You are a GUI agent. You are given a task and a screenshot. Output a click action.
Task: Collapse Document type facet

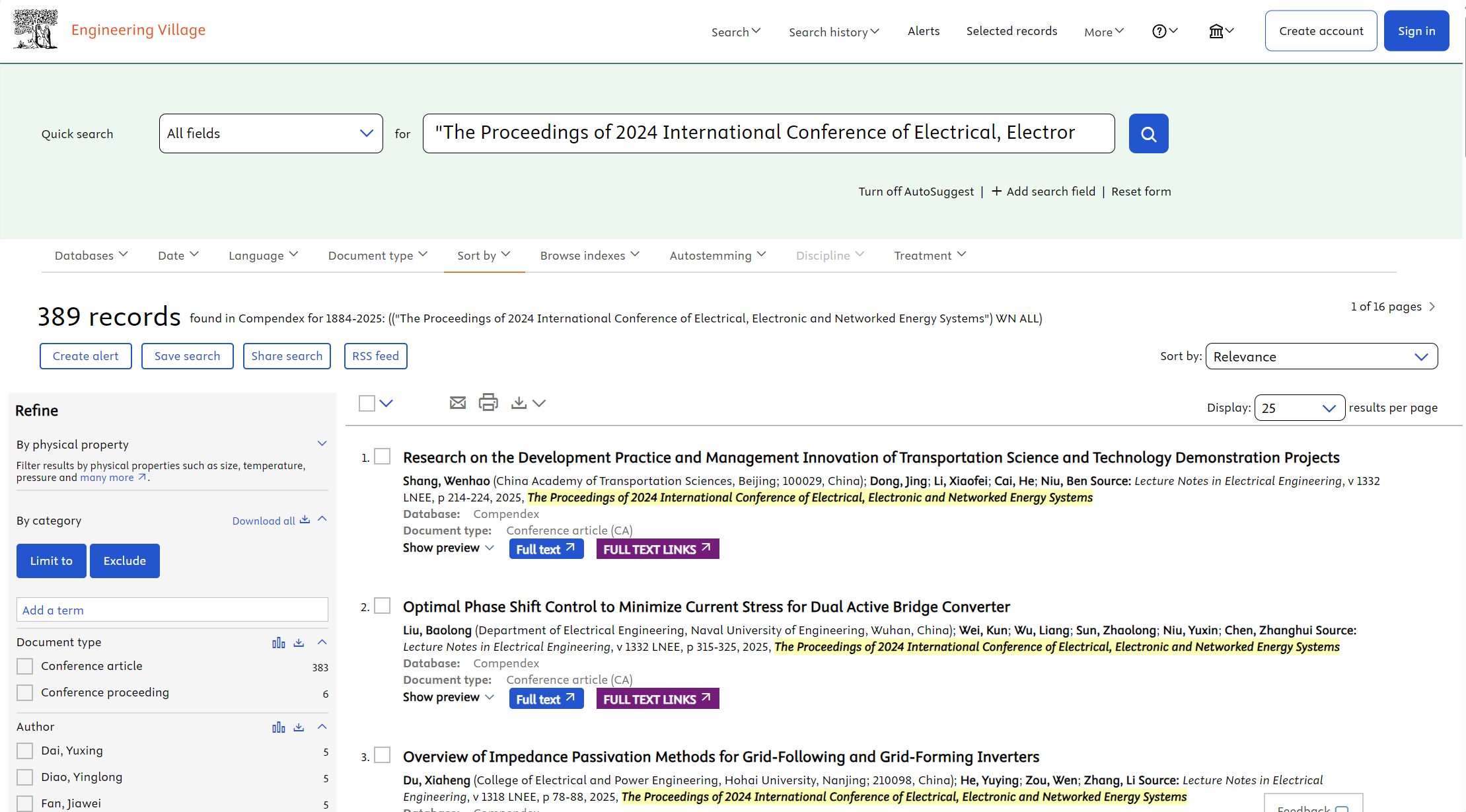point(322,642)
